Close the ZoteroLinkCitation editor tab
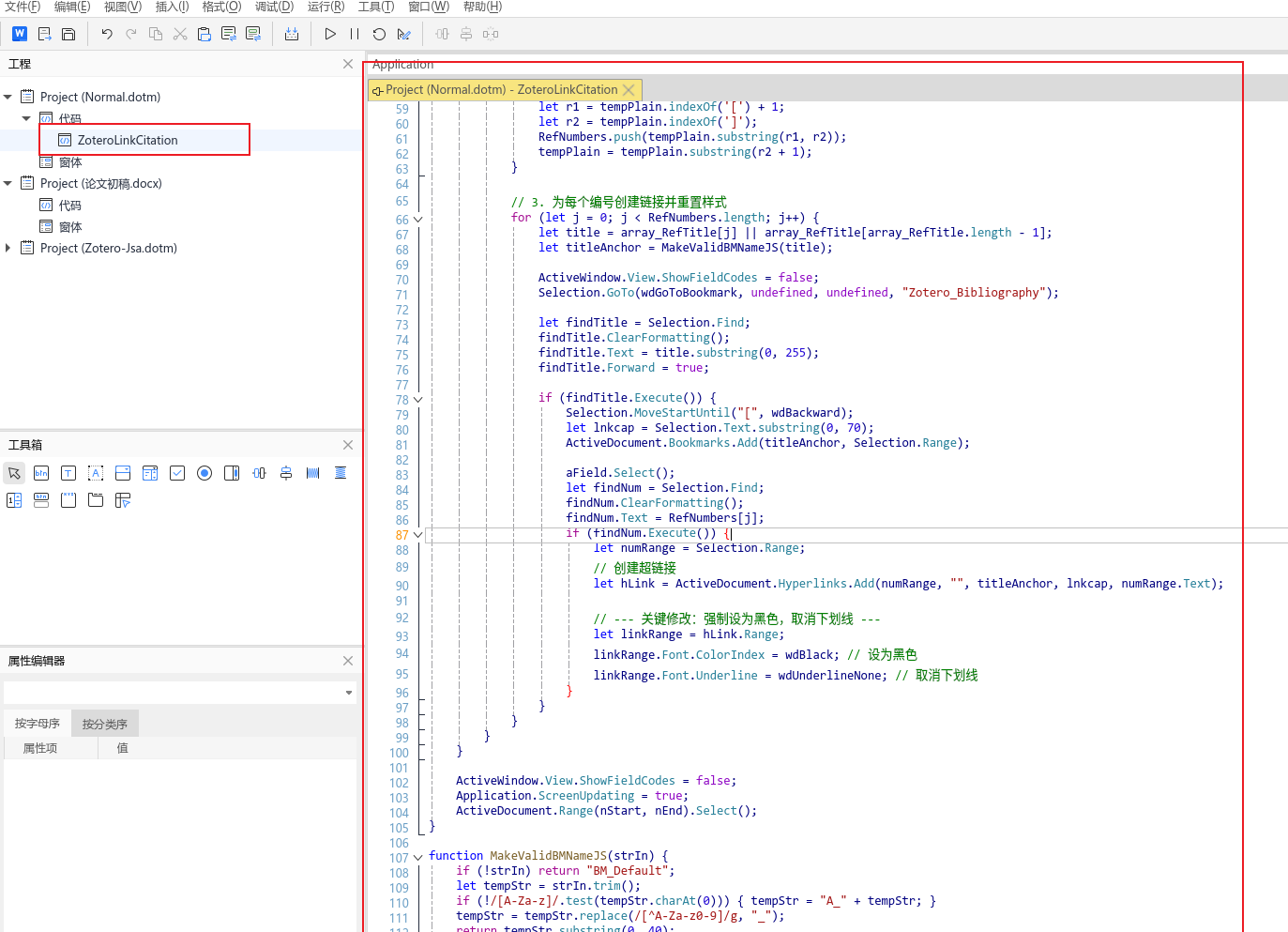The width and height of the screenshot is (1288, 932). pos(629,90)
